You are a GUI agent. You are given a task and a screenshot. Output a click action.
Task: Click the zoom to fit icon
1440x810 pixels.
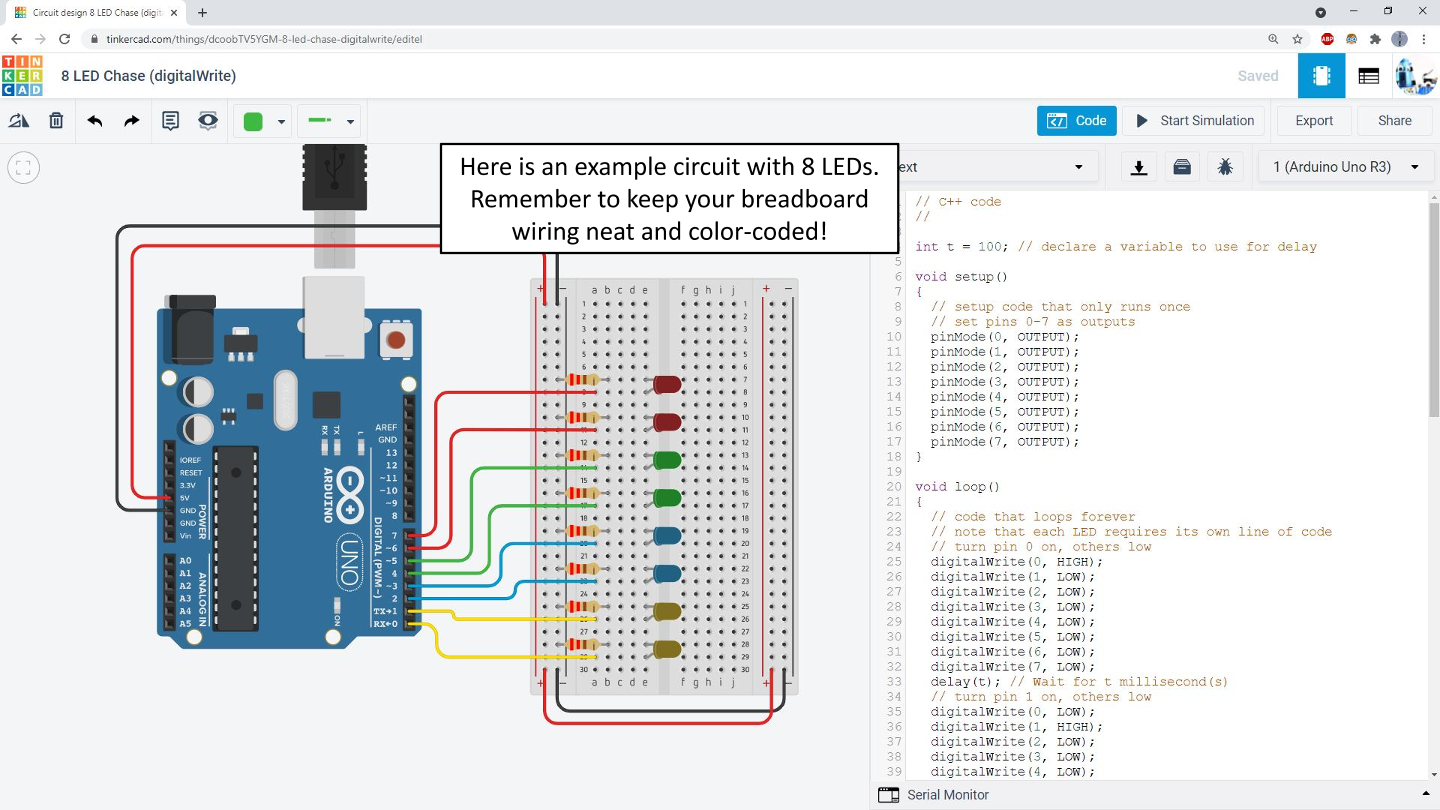pos(23,168)
